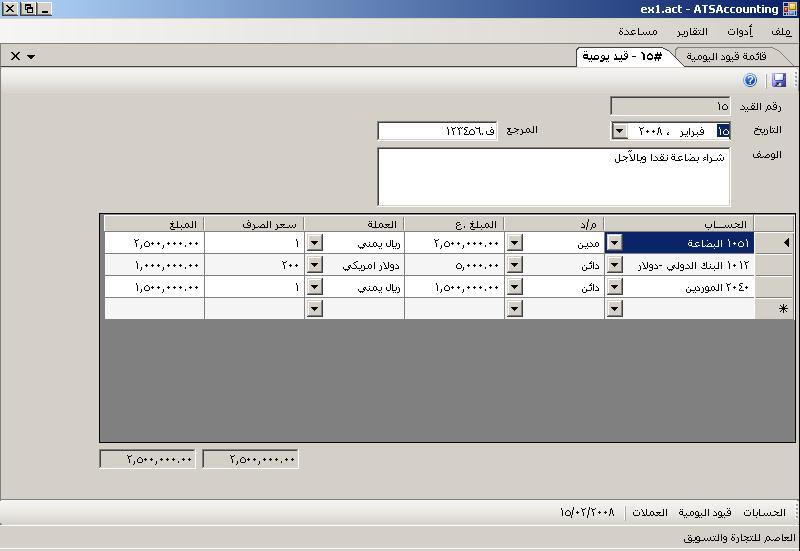Expand the debit/credit dropdown in the الموردين row
The height and width of the screenshot is (551, 800).
pos(514,287)
